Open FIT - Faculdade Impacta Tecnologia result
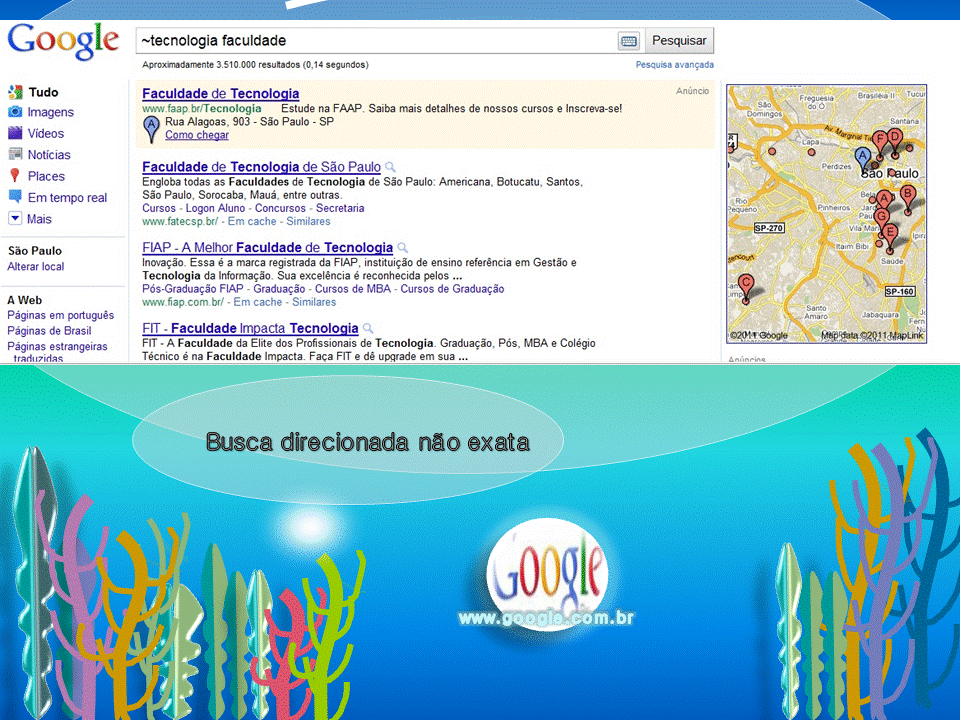This screenshot has width=960, height=720. click(250, 328)
